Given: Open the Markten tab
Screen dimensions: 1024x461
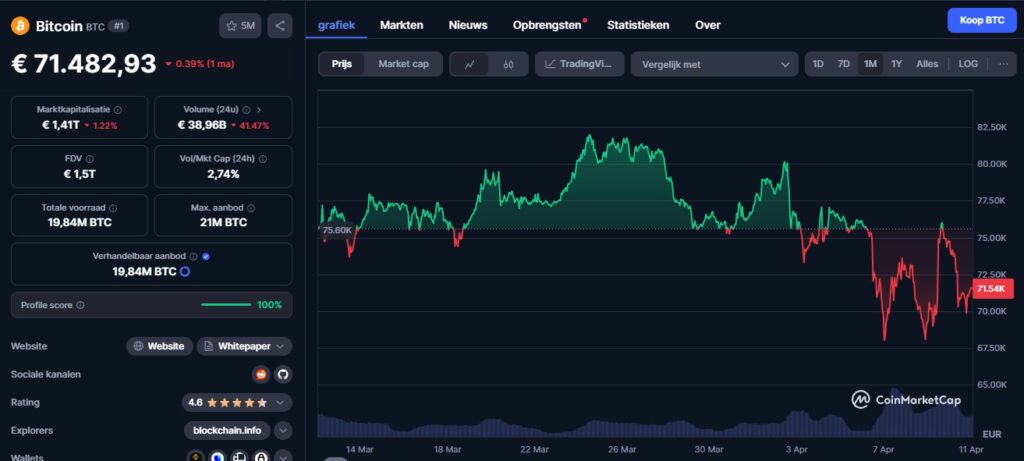Looking at the screenshot, I should click(x=402, y=25).
